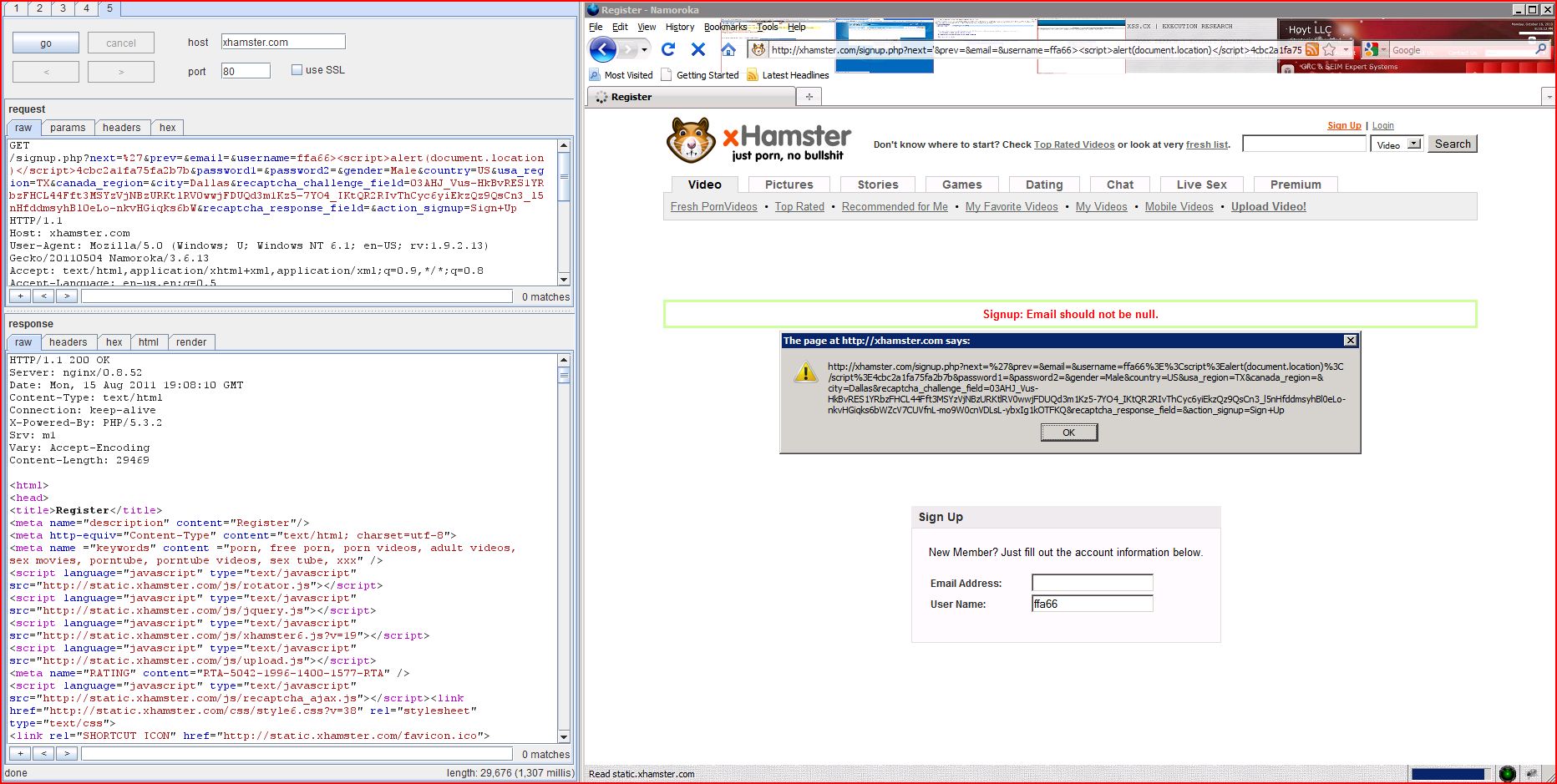Screen dimensions: 1557x784
Task: Open the Bookmarks menu in Namoroka
Action: 725,27
